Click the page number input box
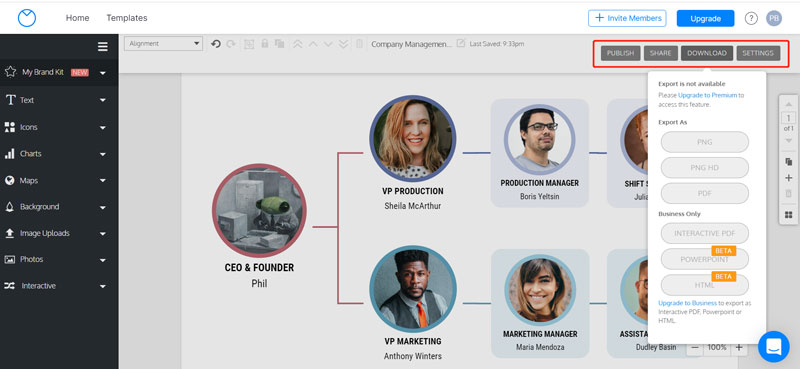Screen dimensions: 800x369 788,118
